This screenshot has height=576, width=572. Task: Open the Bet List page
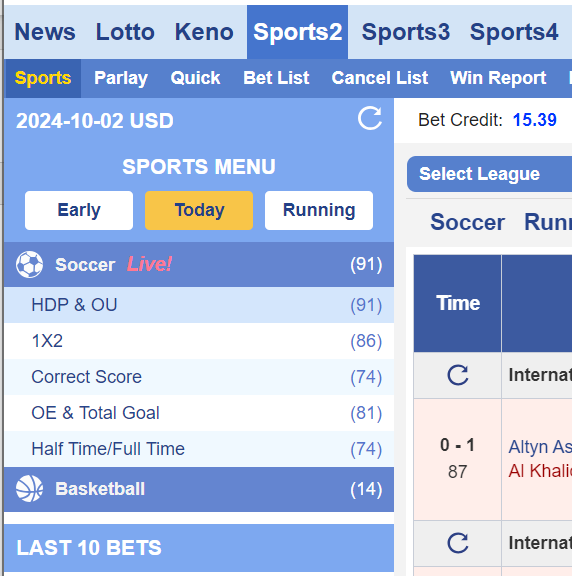tap(276, 78)
